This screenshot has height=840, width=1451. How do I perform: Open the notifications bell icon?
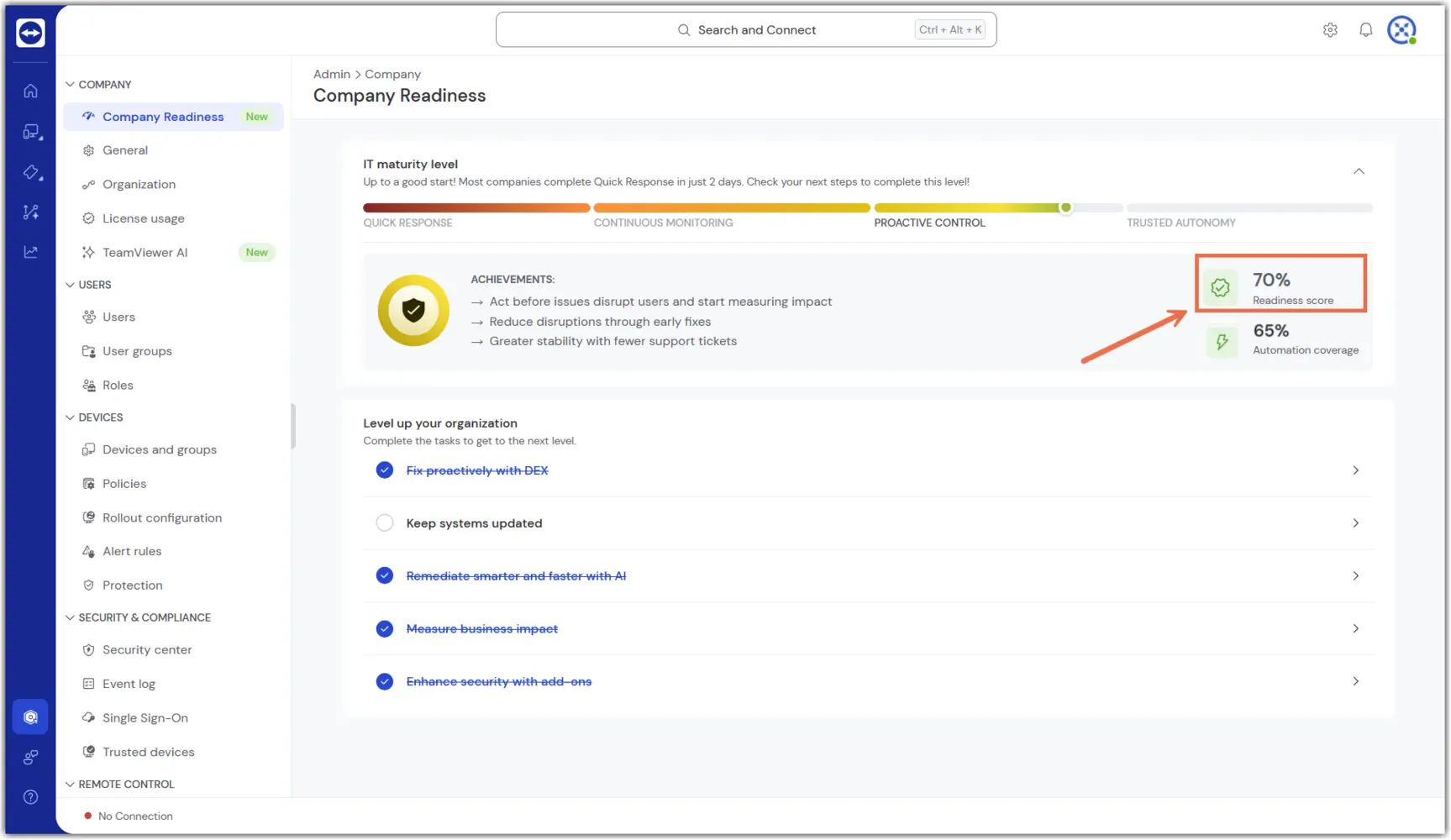pyautogui.click(x=1366, y=30)
